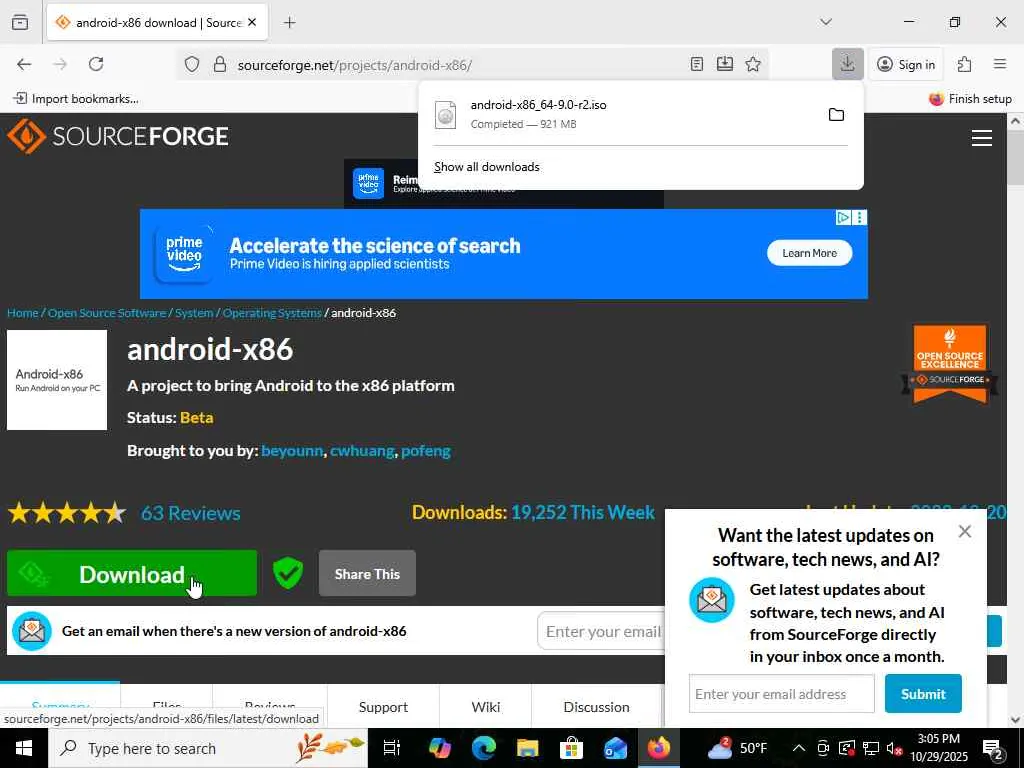Click the green Download button
Viewport: 1024px width, 768px height.
pos(132,573)
